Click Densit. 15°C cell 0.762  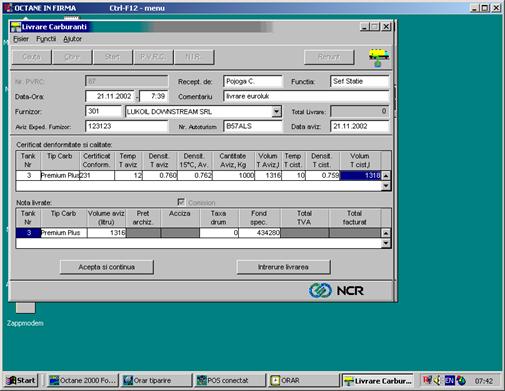(195, 175)
